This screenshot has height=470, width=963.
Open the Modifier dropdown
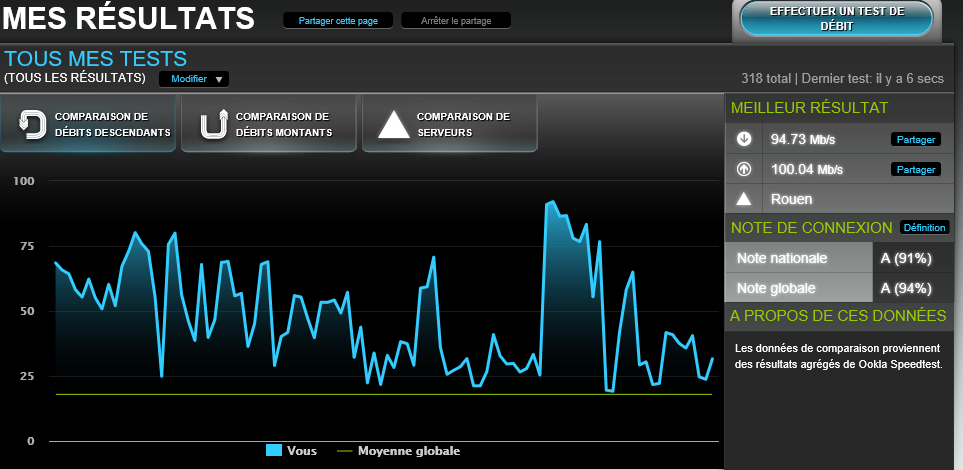point(194,79)
